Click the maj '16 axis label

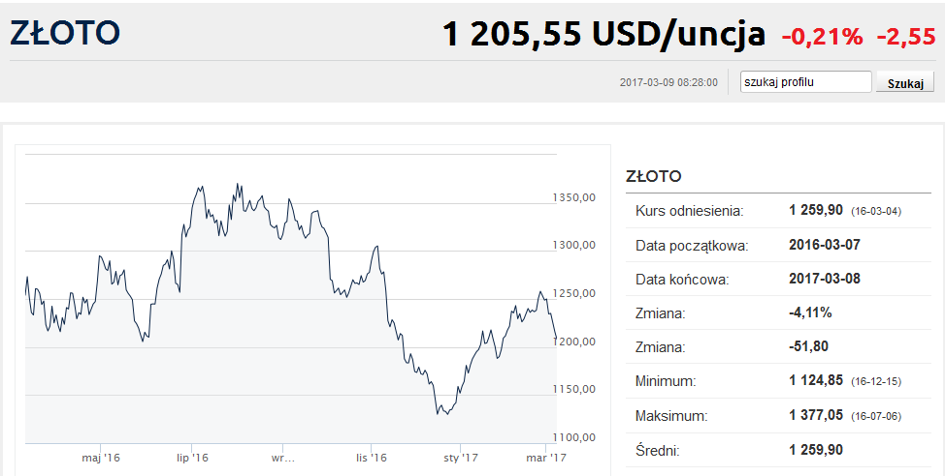101,458
